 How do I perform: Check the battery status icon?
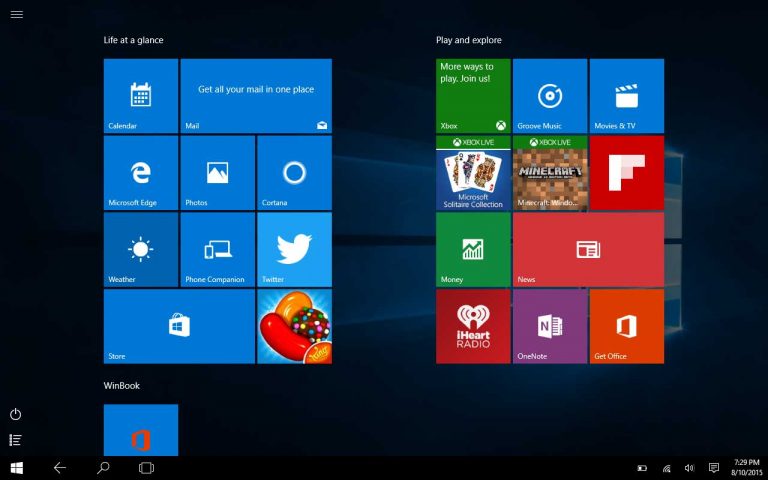coord(642,469)
